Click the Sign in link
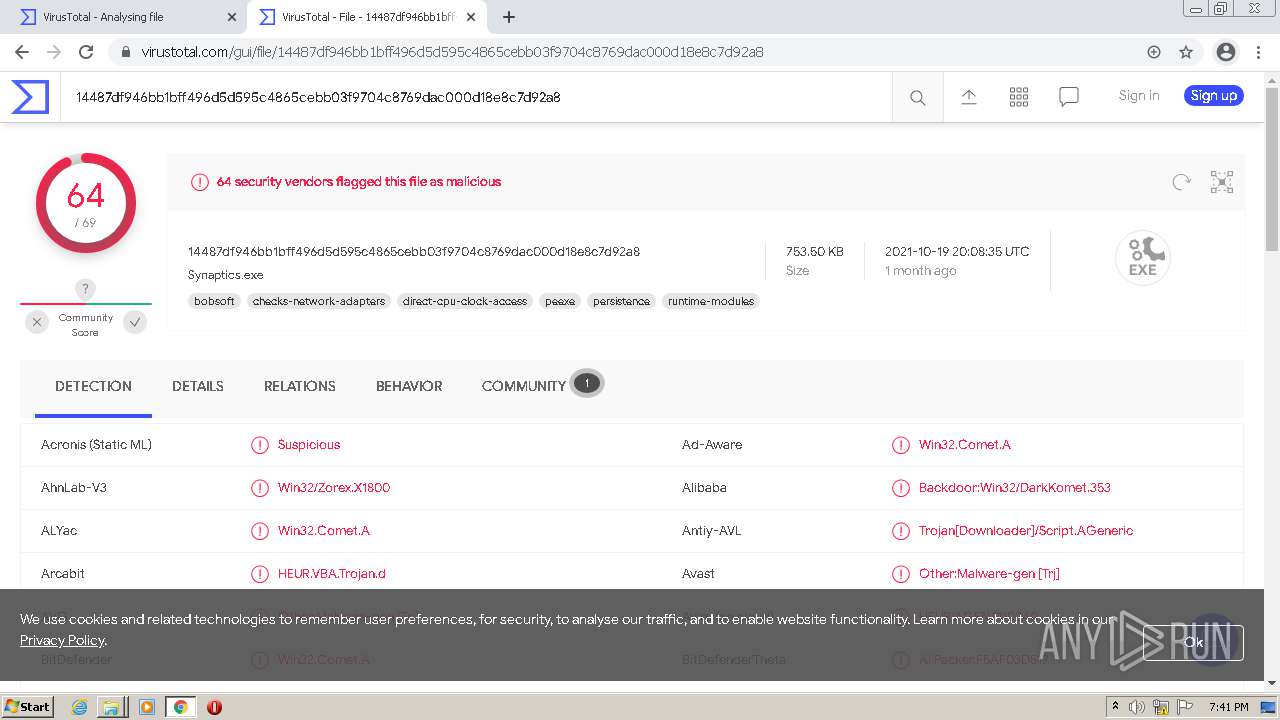Viewport: 1280px width, 720px height. 1139,96
